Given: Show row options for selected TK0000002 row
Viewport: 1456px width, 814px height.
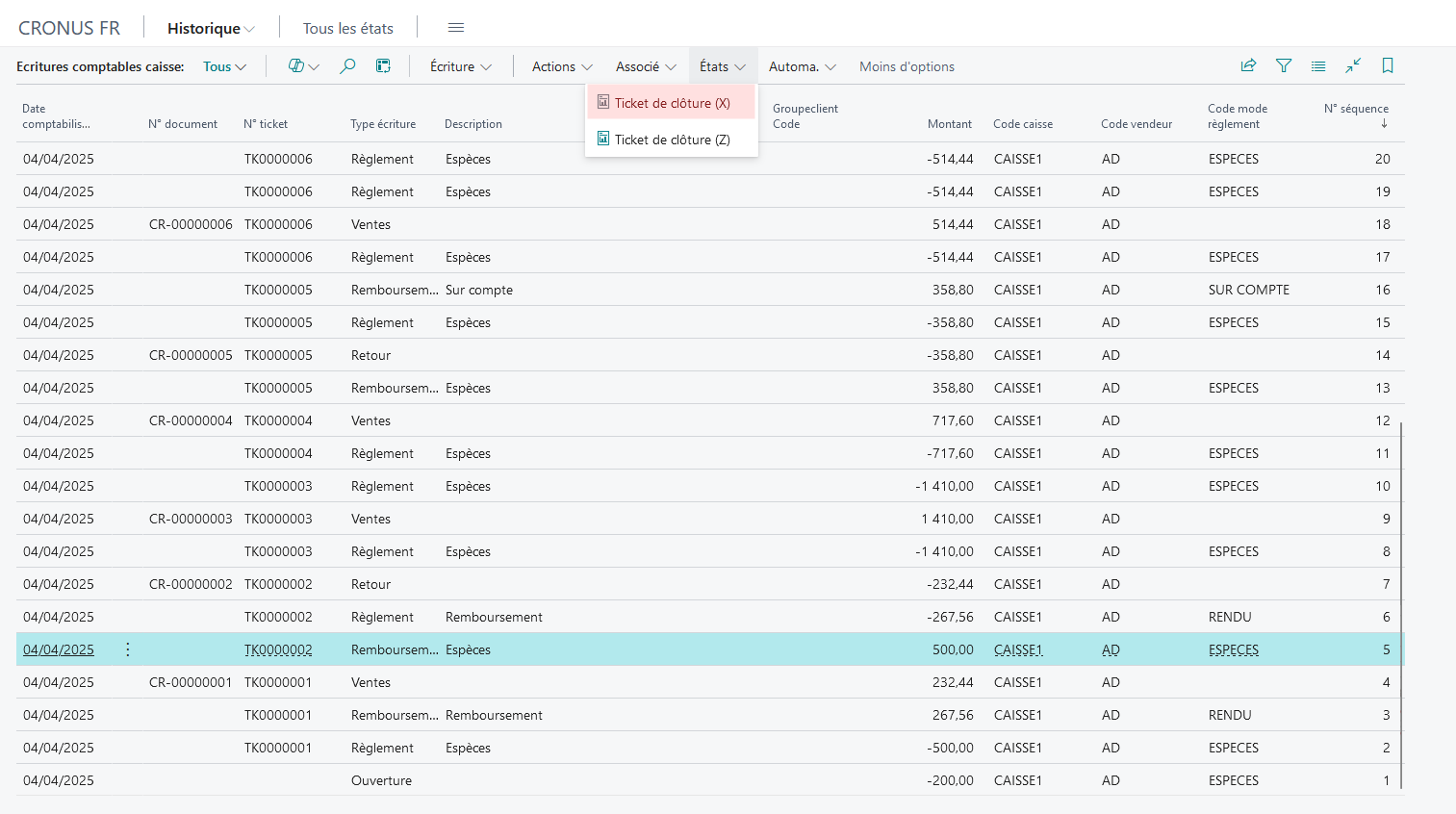Looking at the screenshot, I should (128, 649).
